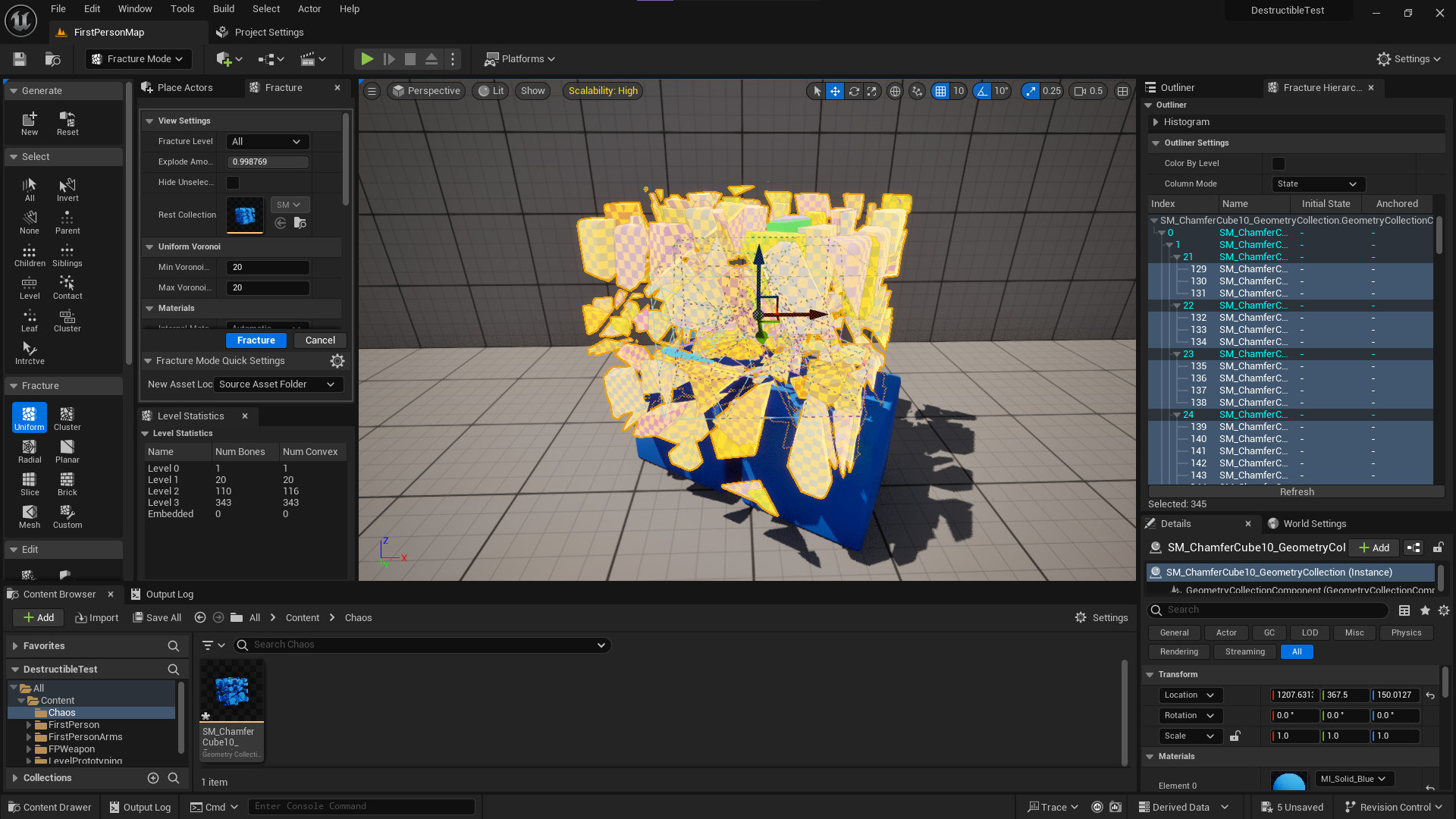Select the Radial fracture tool

(x=30, y=450)
